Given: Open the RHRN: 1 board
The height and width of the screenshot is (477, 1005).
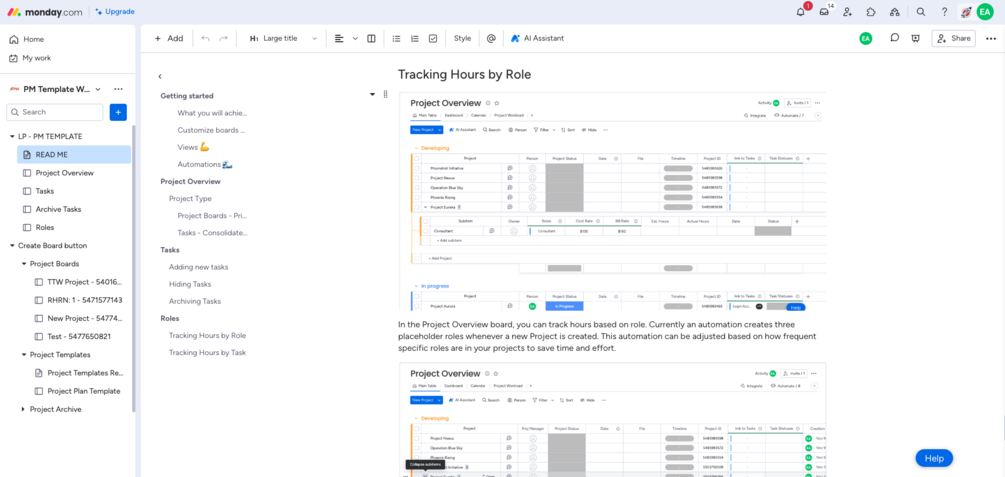Looking at the screenshot, I should [85, 300].
